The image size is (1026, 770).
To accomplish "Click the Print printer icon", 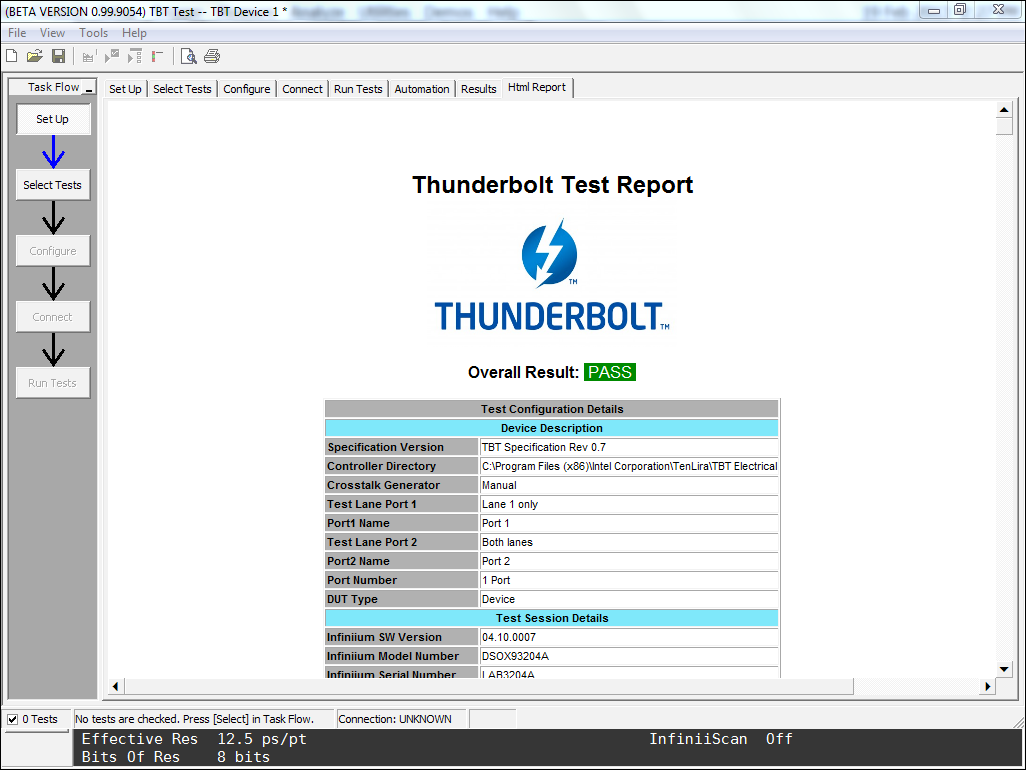I will 212,56.
